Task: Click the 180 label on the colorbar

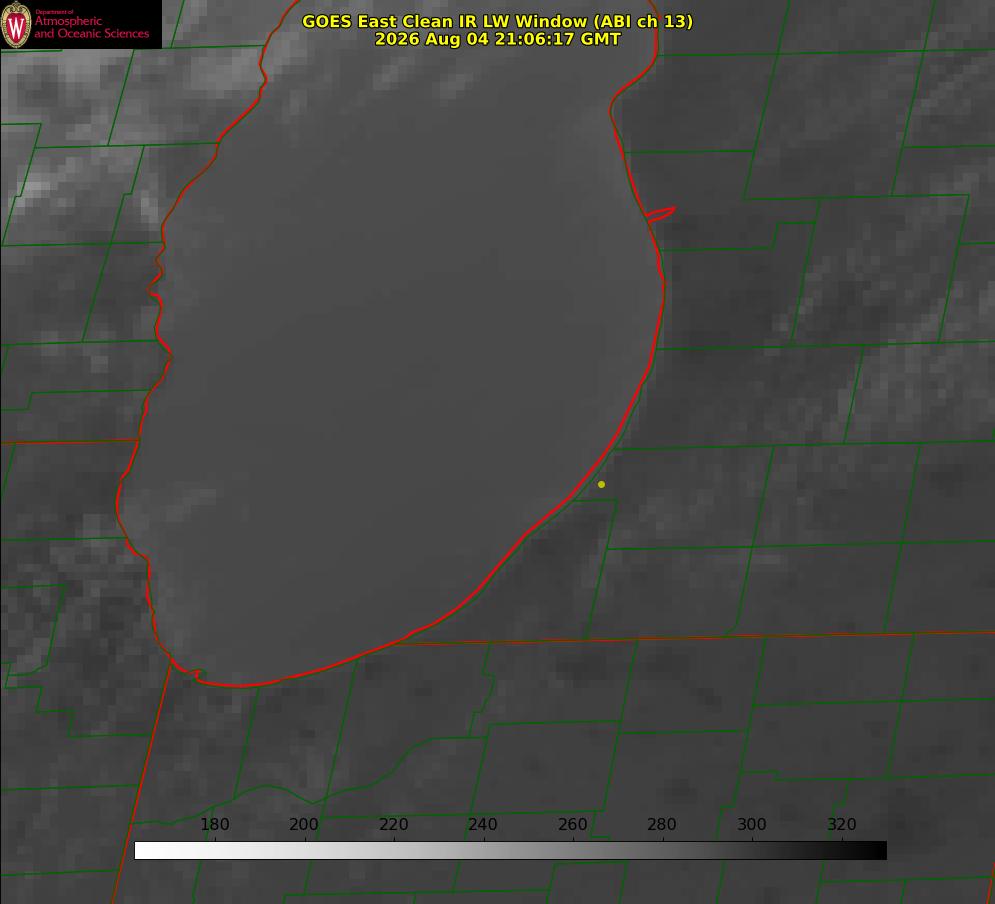Action: (214, 824)
